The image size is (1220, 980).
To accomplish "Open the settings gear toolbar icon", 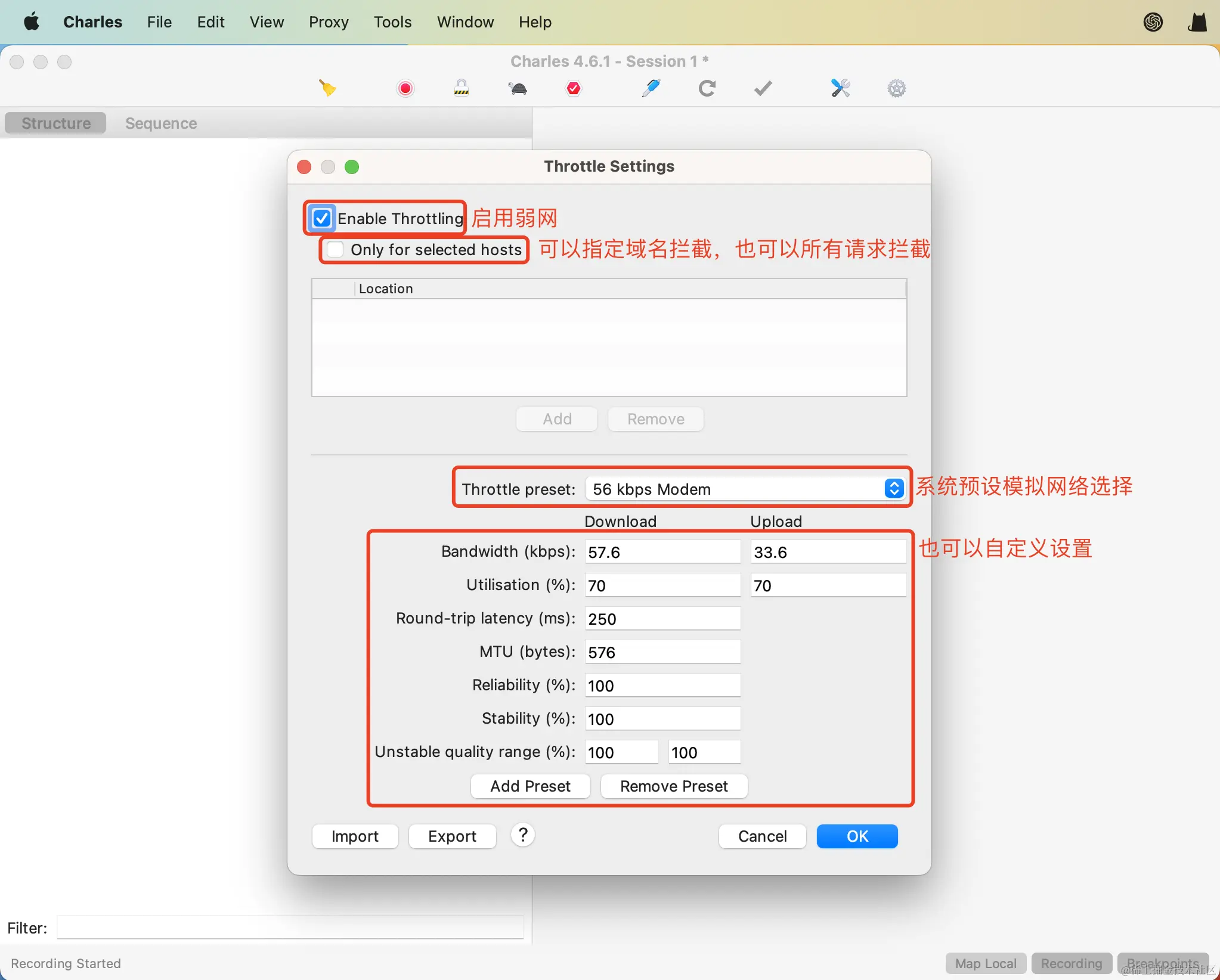I will pyautogui.click(x=896, y=88).
